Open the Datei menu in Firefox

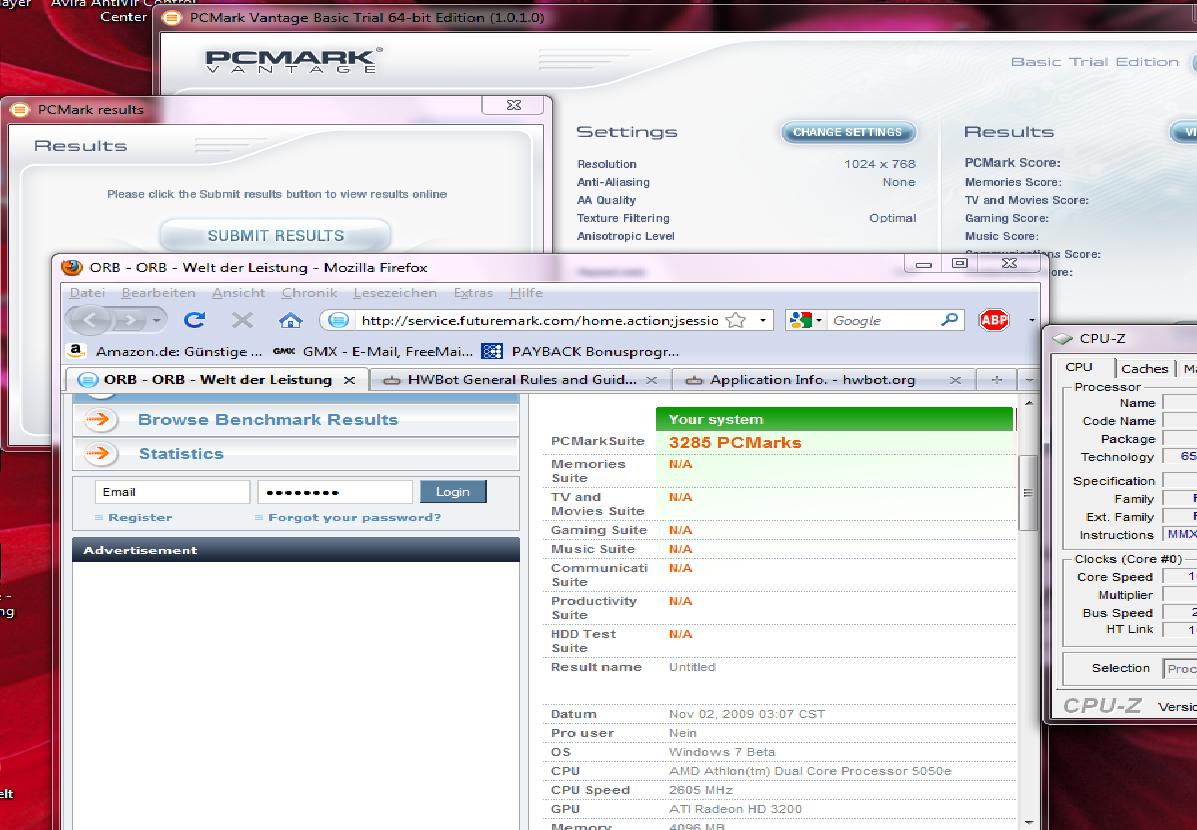coord(87,292)
